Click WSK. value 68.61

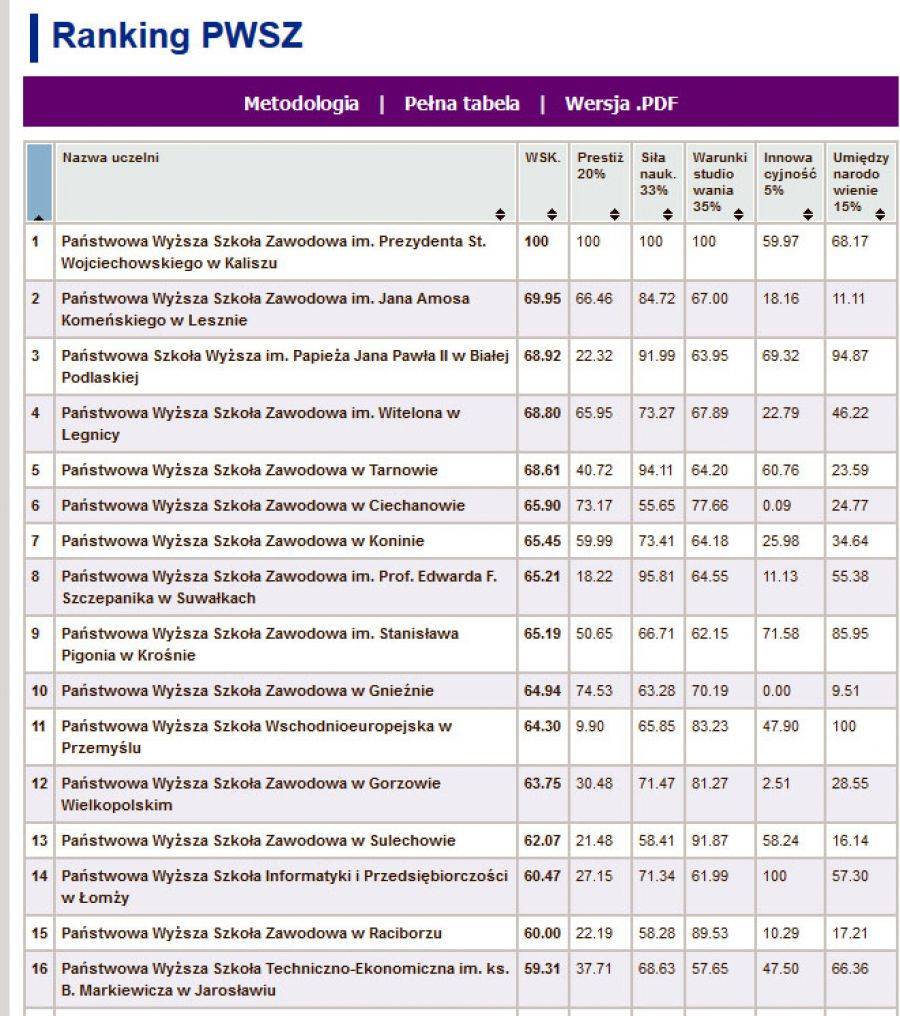[x=542, y=470]
